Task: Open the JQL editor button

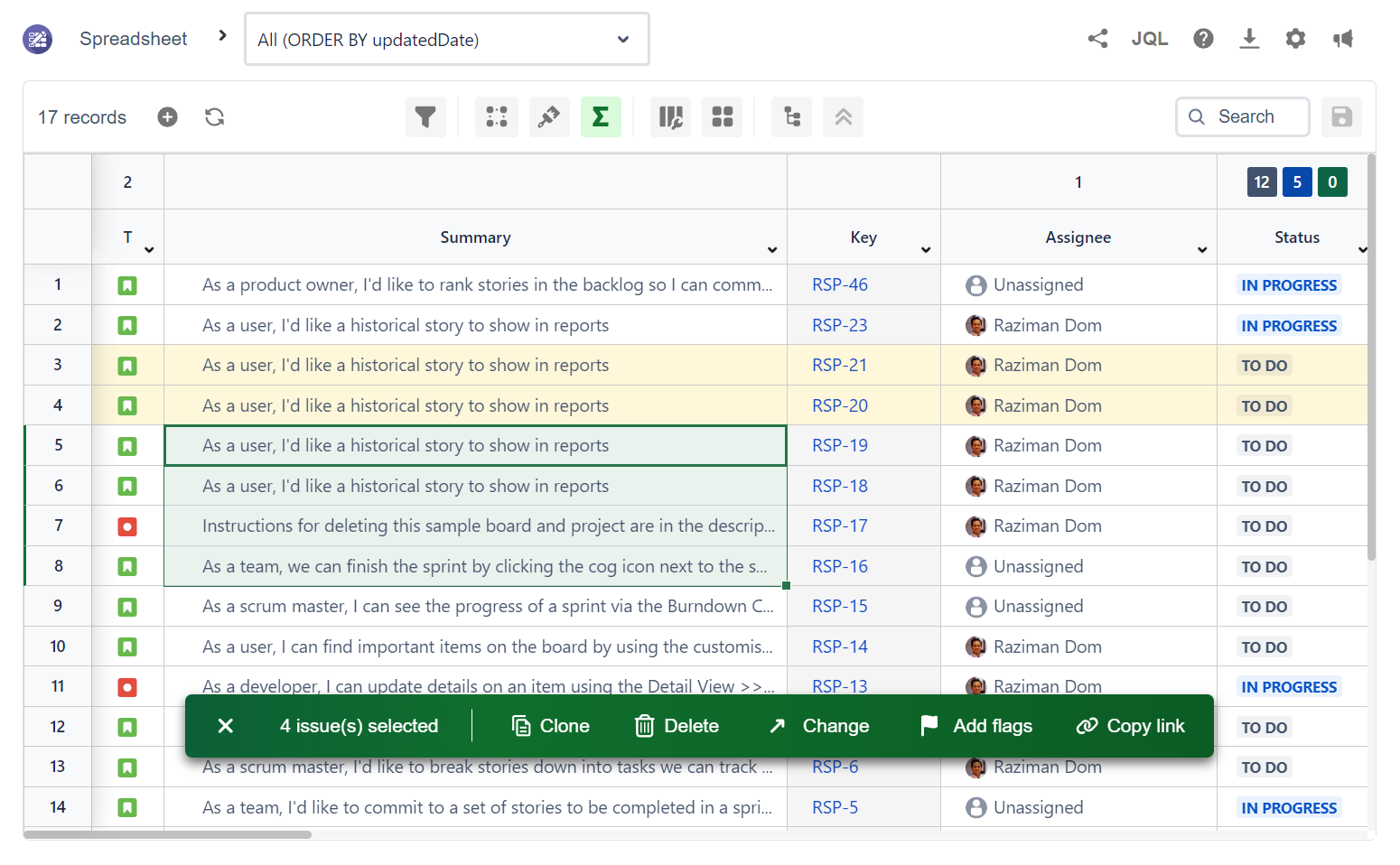Action: pyautogui.click(x=1150, y=39)
